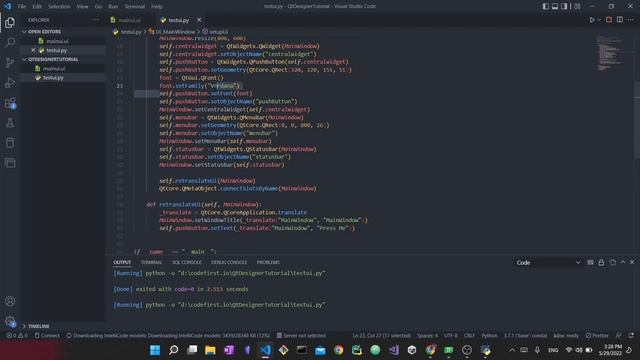The image size is (640, 360).
Task: Open output log file icon
Action: pyautogui.click(x=612, y=262)
